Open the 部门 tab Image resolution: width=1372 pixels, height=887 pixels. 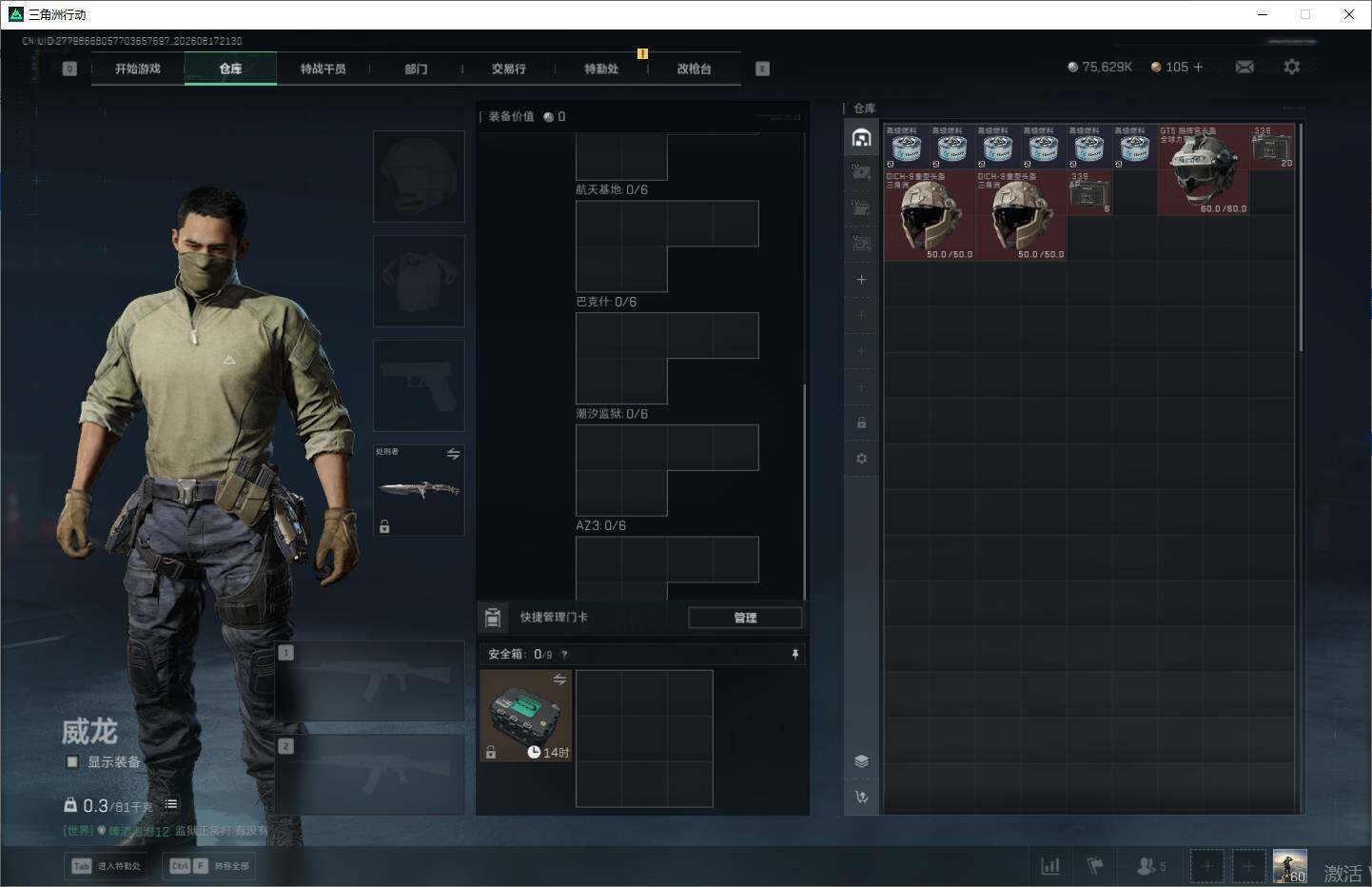point(416,69)
